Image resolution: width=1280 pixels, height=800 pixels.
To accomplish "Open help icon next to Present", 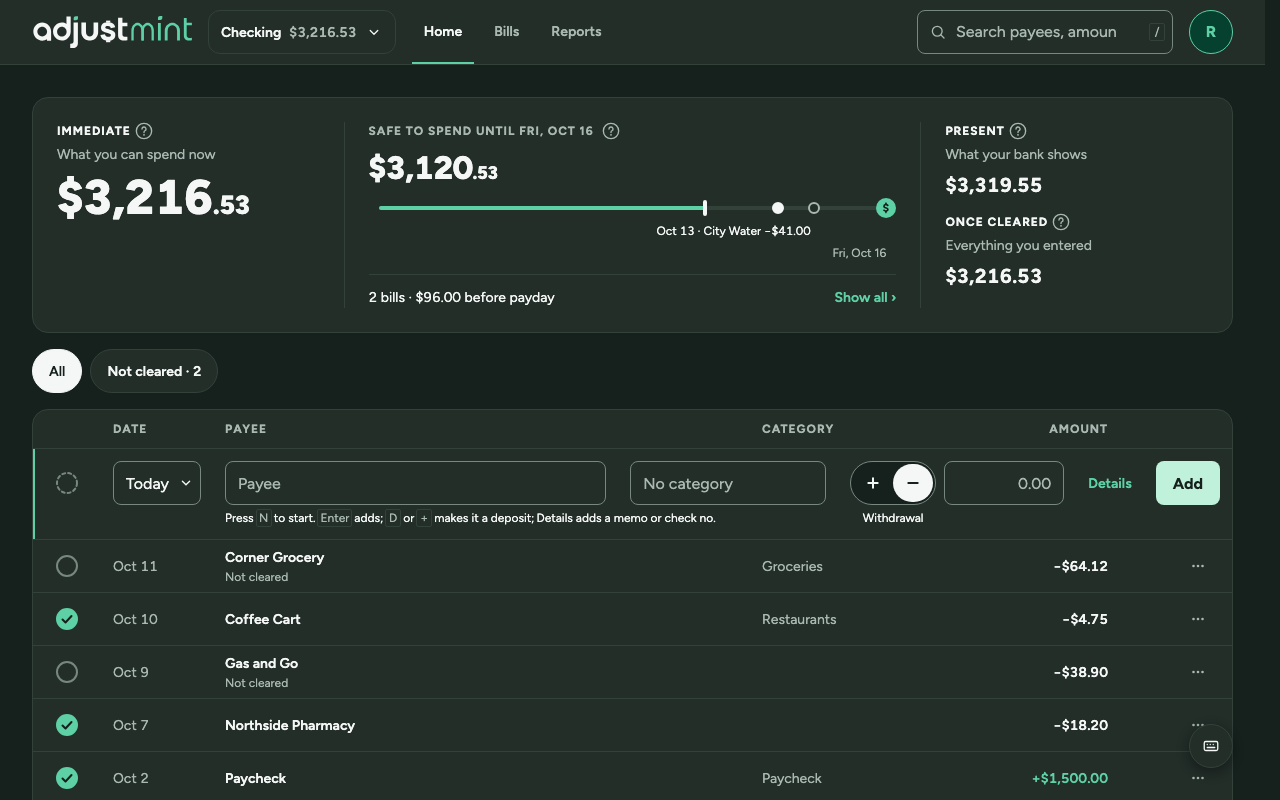I will point(1018,131).
